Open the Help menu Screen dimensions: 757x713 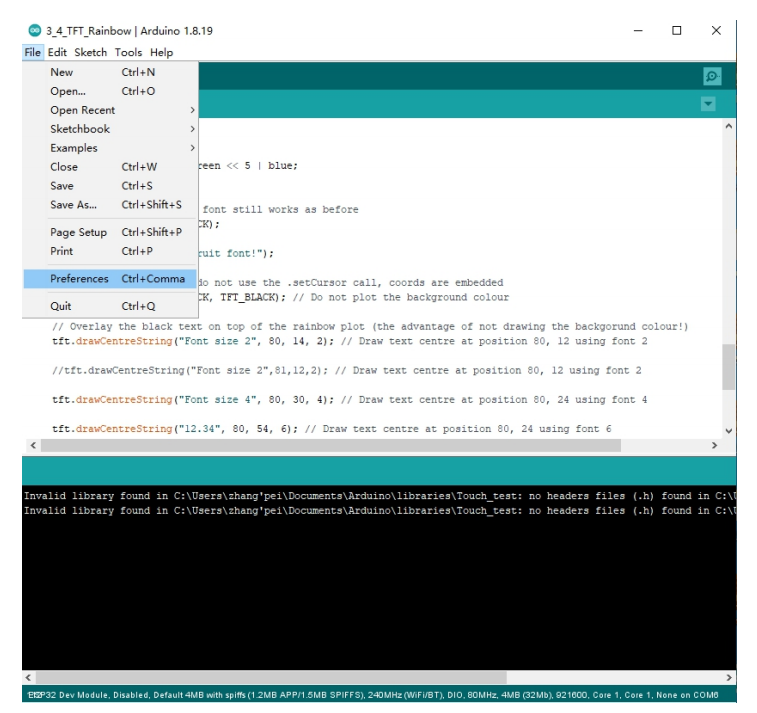click(162, 52)
